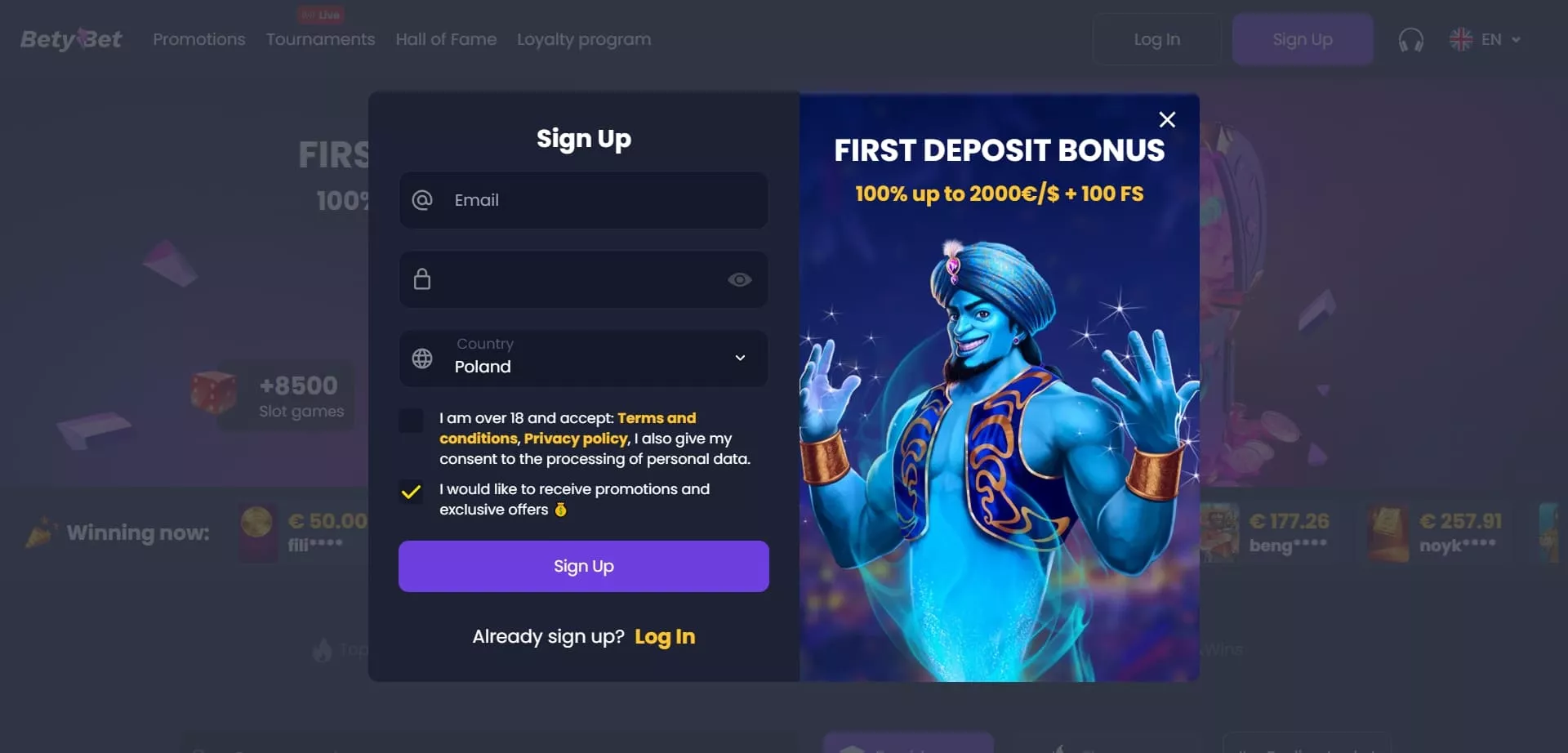Expand the Country dropdown showing Poland
This screenshot has width=1568, height=753.
pos(584,359)
